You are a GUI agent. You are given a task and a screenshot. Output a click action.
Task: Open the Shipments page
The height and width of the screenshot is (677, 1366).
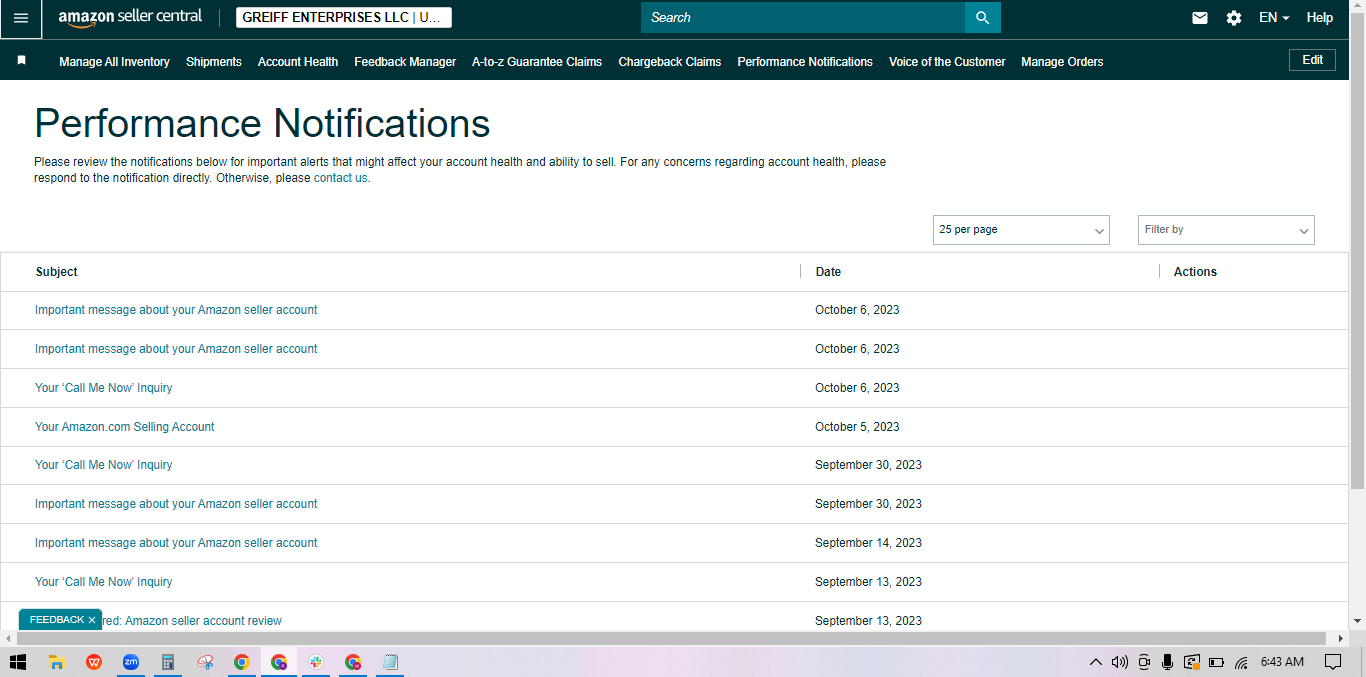pos(214,62)
